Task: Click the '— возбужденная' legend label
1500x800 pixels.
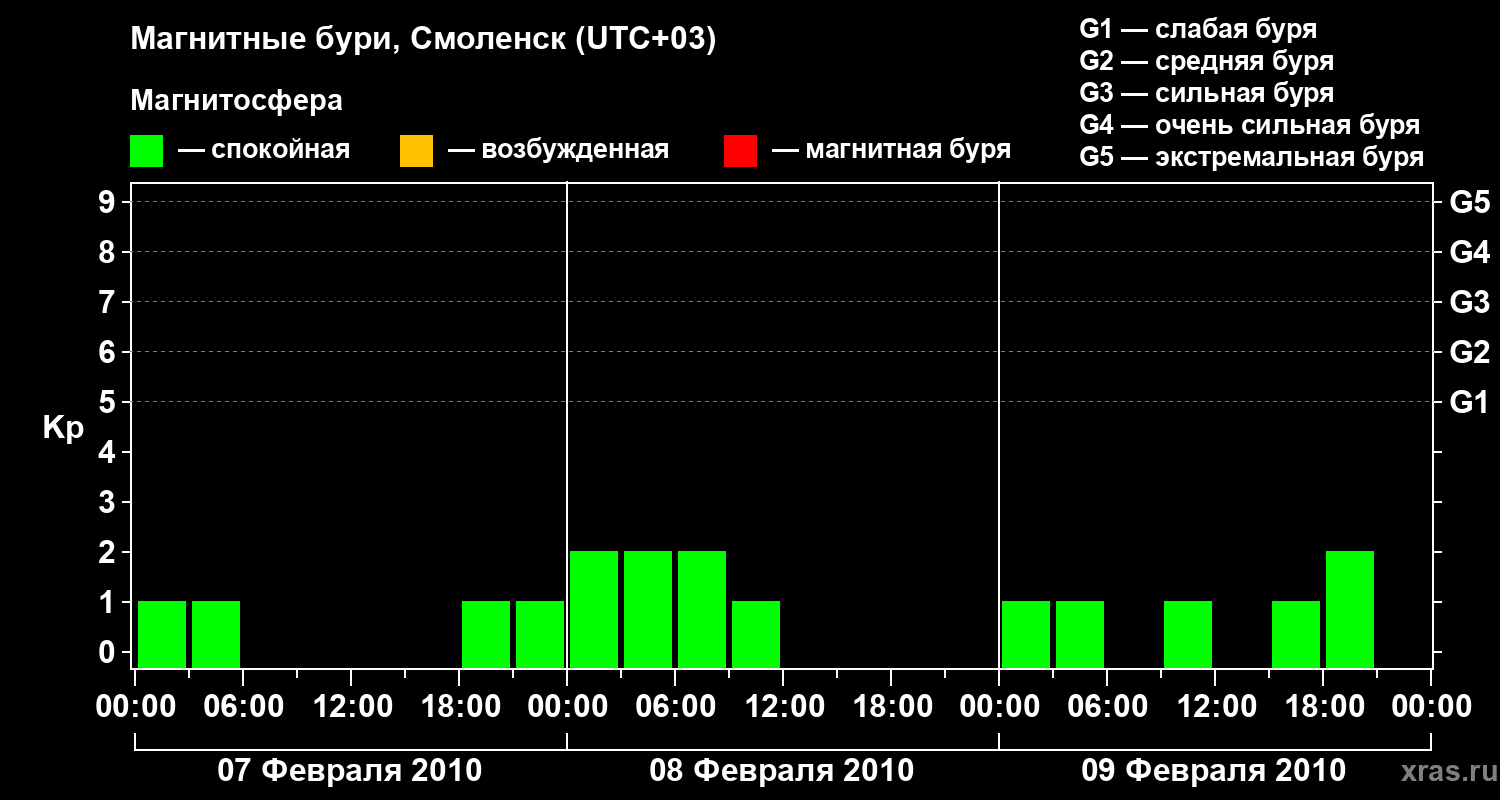Action: pyautogui.click(x=559, y=150)
